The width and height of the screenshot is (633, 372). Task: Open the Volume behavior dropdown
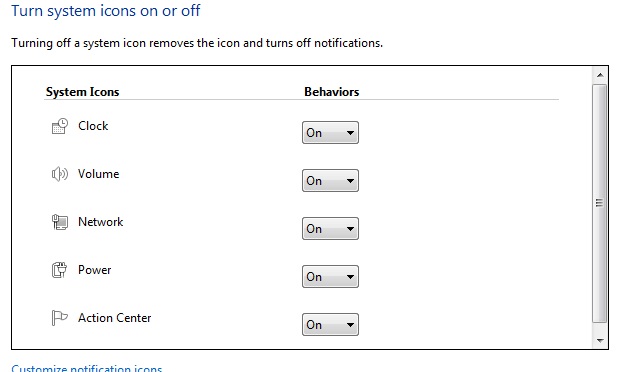(330, 181)
